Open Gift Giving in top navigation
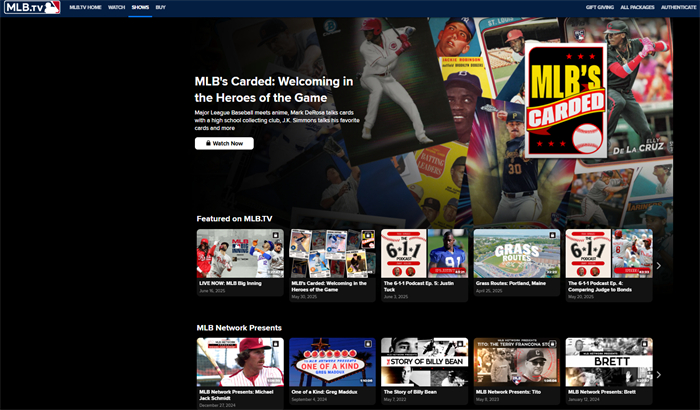Screen dimensions: 700x410 (x=600, y=8)
